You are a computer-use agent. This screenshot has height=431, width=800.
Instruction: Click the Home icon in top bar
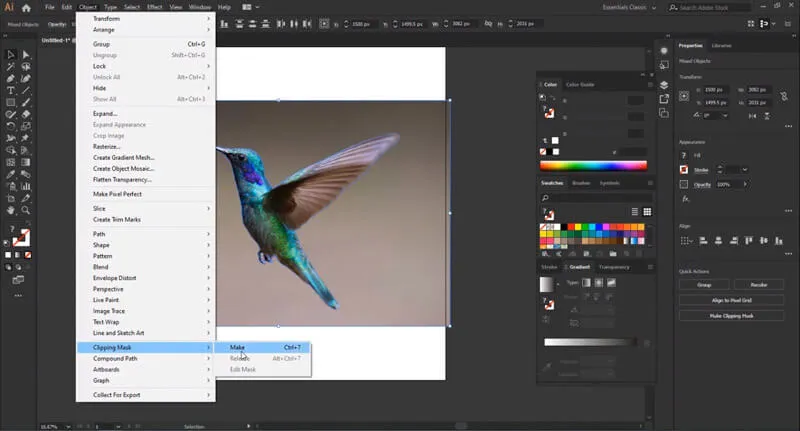click(27, 7)
